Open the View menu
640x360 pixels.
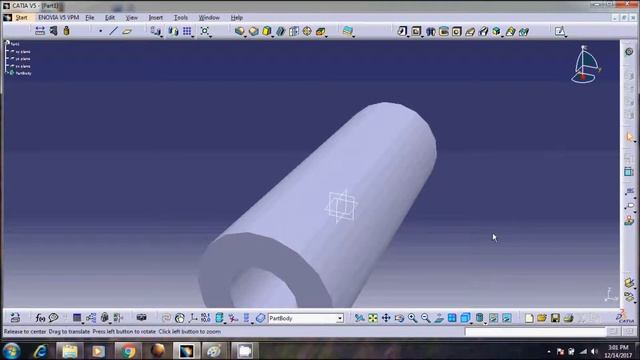pyautogui.click(x=131, y=18)
